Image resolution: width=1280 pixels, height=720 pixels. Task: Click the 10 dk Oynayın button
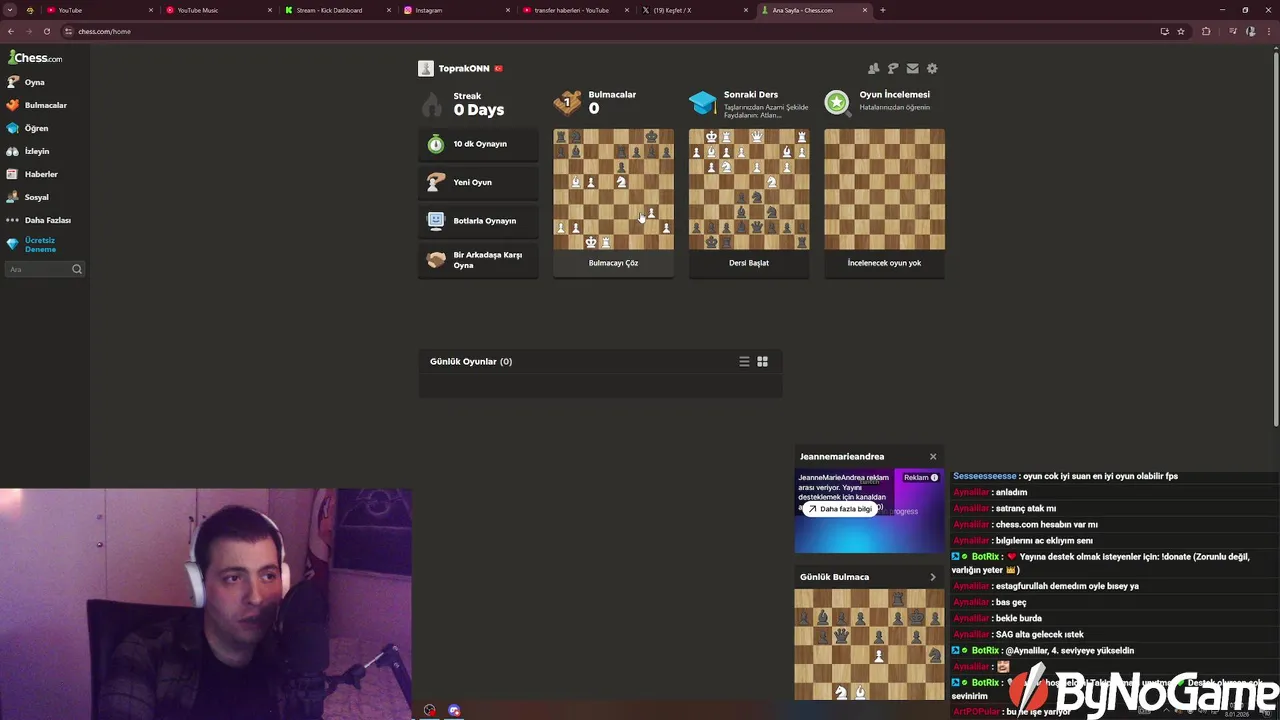[478, 144]
